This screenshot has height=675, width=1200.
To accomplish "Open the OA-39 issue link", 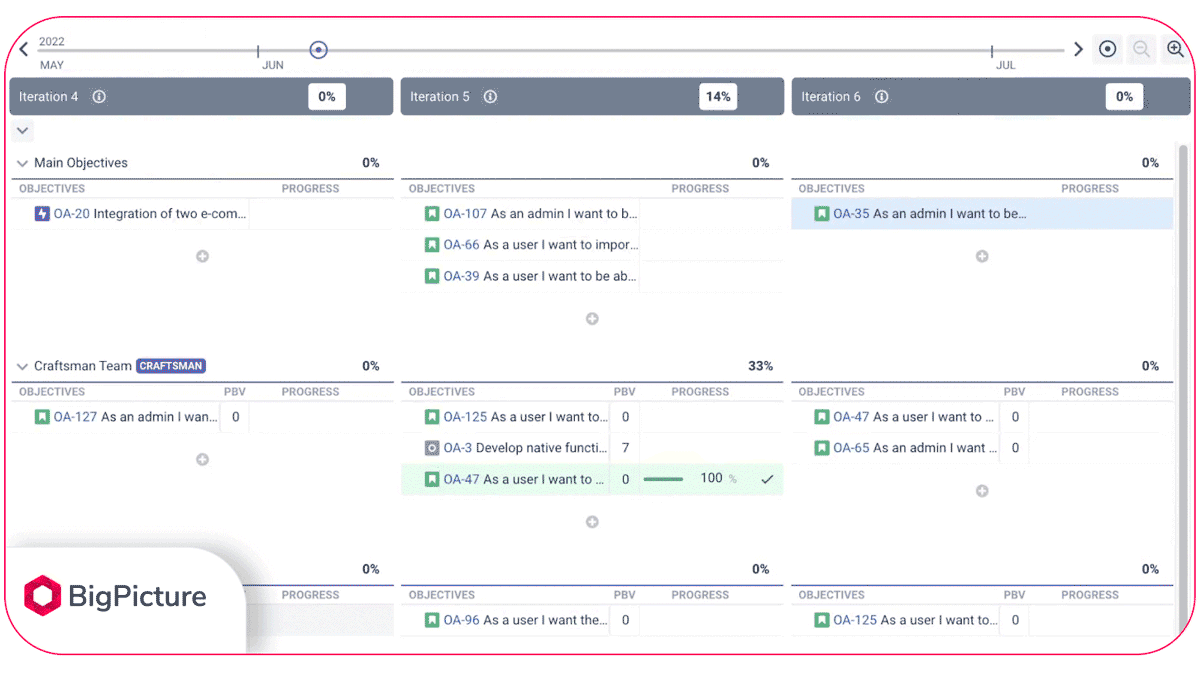I will (x=462, y=276).
